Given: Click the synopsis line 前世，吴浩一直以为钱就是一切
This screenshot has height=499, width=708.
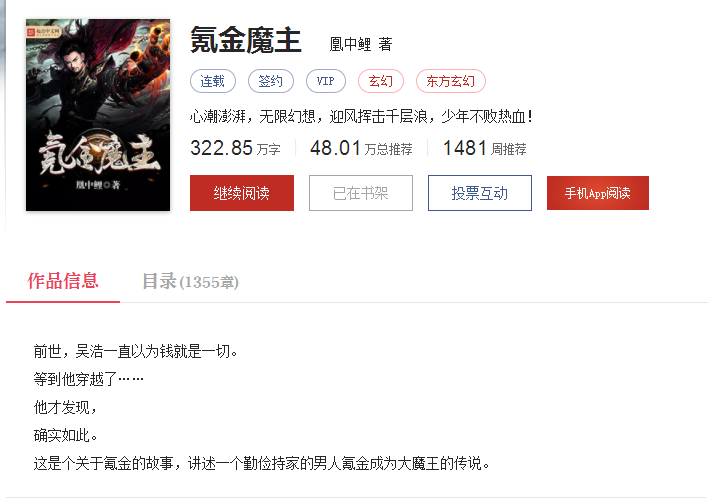Looking at the screenshot, I should tap(135, 351).
